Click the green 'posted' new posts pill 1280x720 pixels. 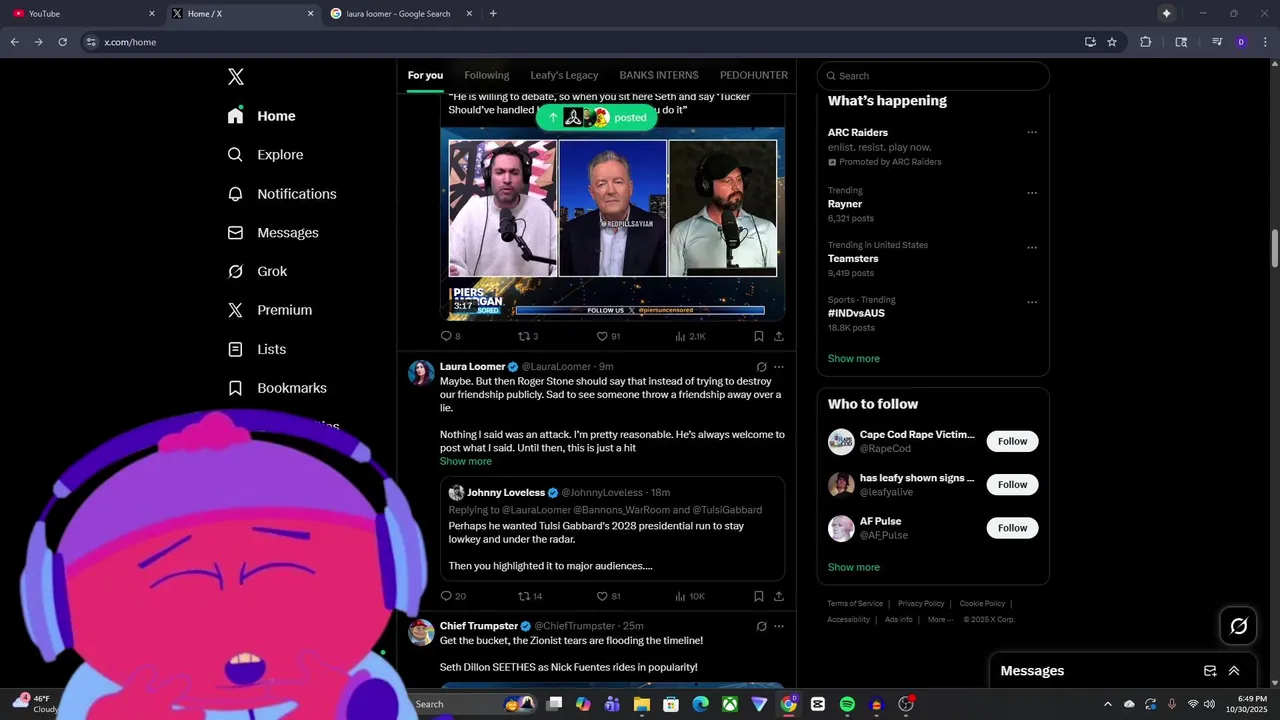[597, 117]
